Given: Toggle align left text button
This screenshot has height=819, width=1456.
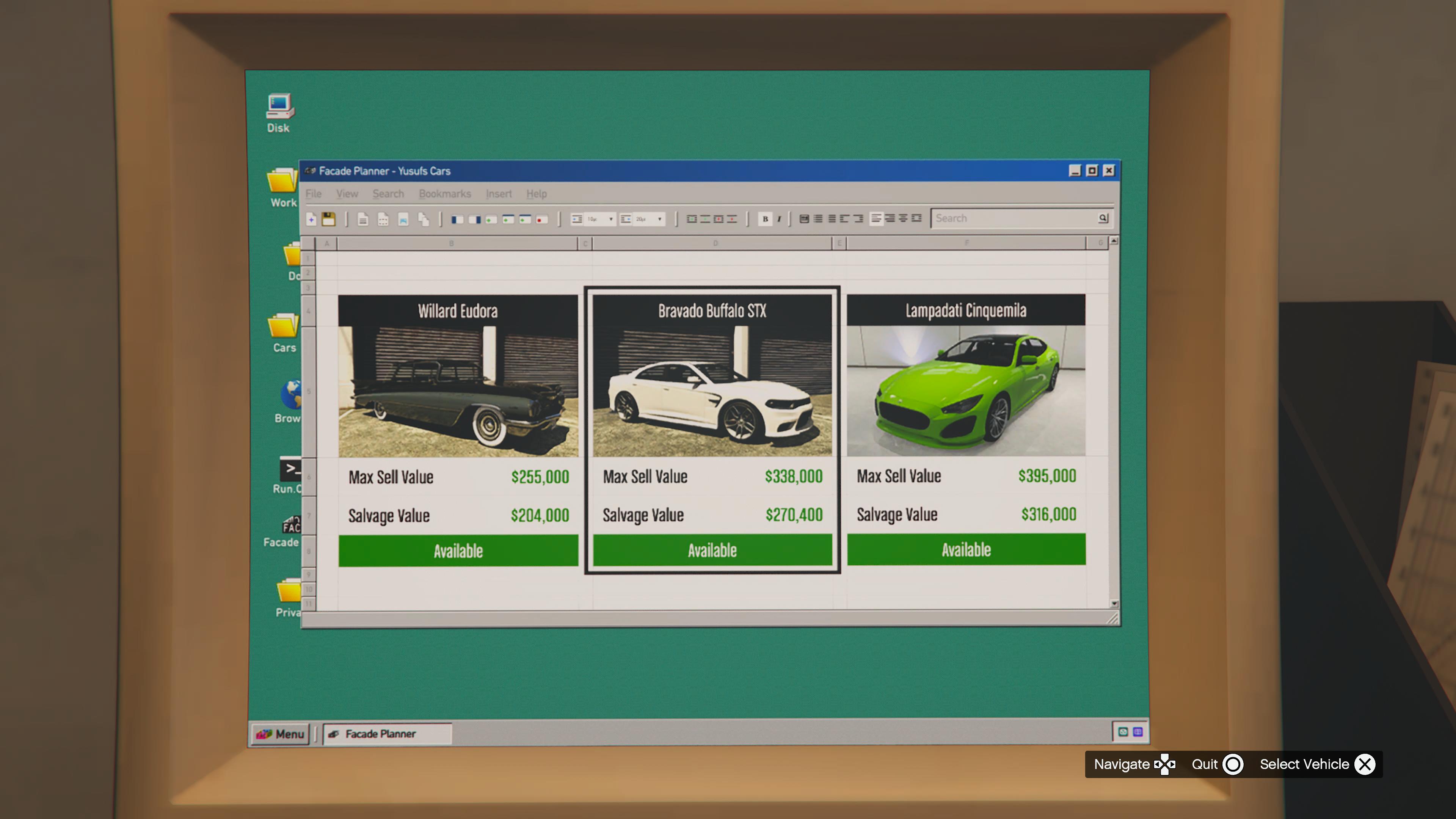Looking at the screenshot, I should point(876,219).
